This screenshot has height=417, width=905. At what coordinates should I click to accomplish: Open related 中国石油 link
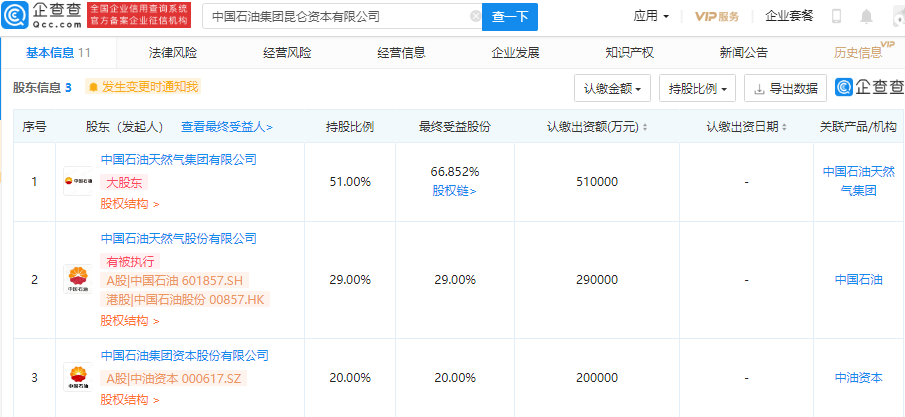point(858,280)
